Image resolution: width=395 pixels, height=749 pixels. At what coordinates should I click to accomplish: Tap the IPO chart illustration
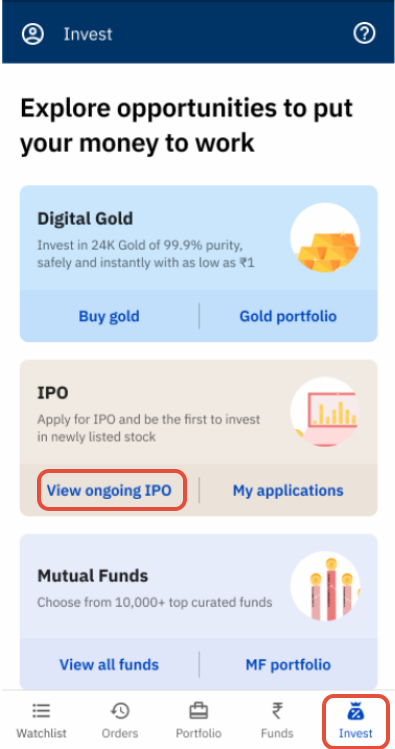click(325, 412)
